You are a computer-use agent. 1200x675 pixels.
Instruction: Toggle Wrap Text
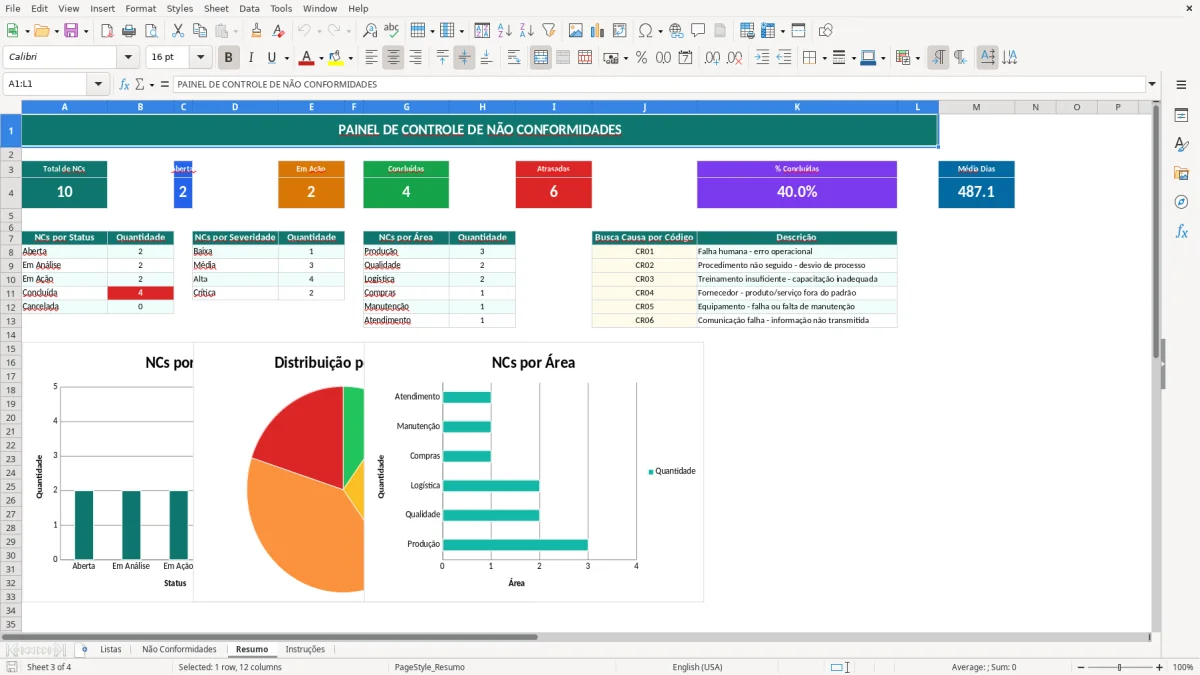coord(514,58)
